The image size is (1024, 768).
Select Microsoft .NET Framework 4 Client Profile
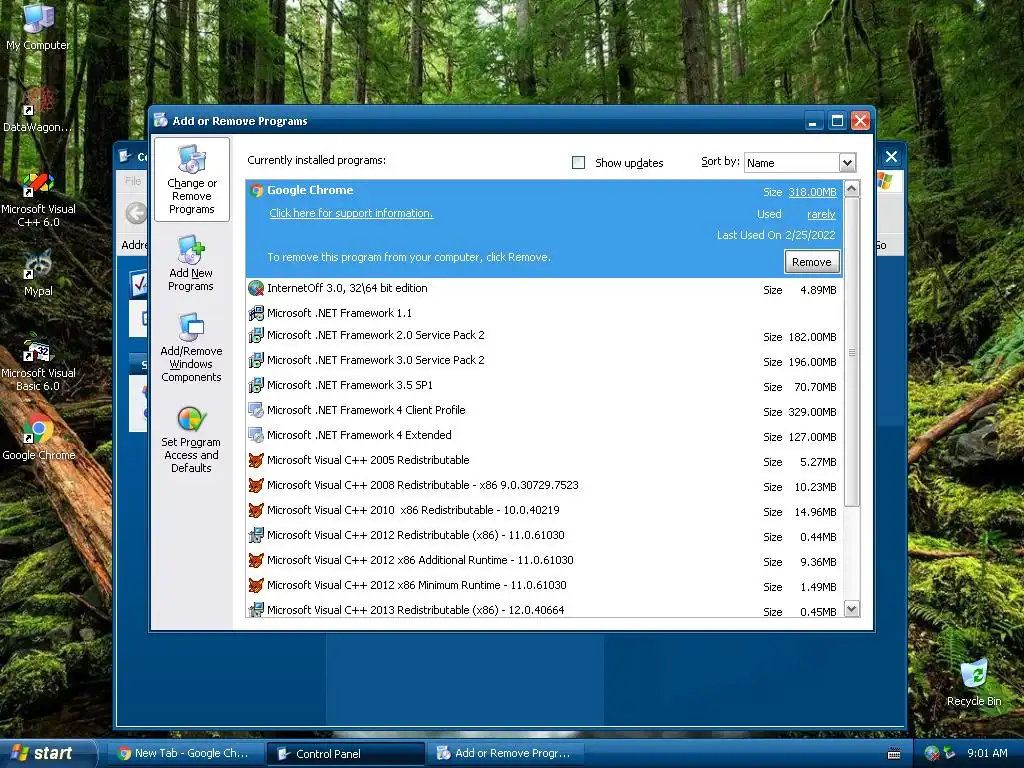click(545, 411)
